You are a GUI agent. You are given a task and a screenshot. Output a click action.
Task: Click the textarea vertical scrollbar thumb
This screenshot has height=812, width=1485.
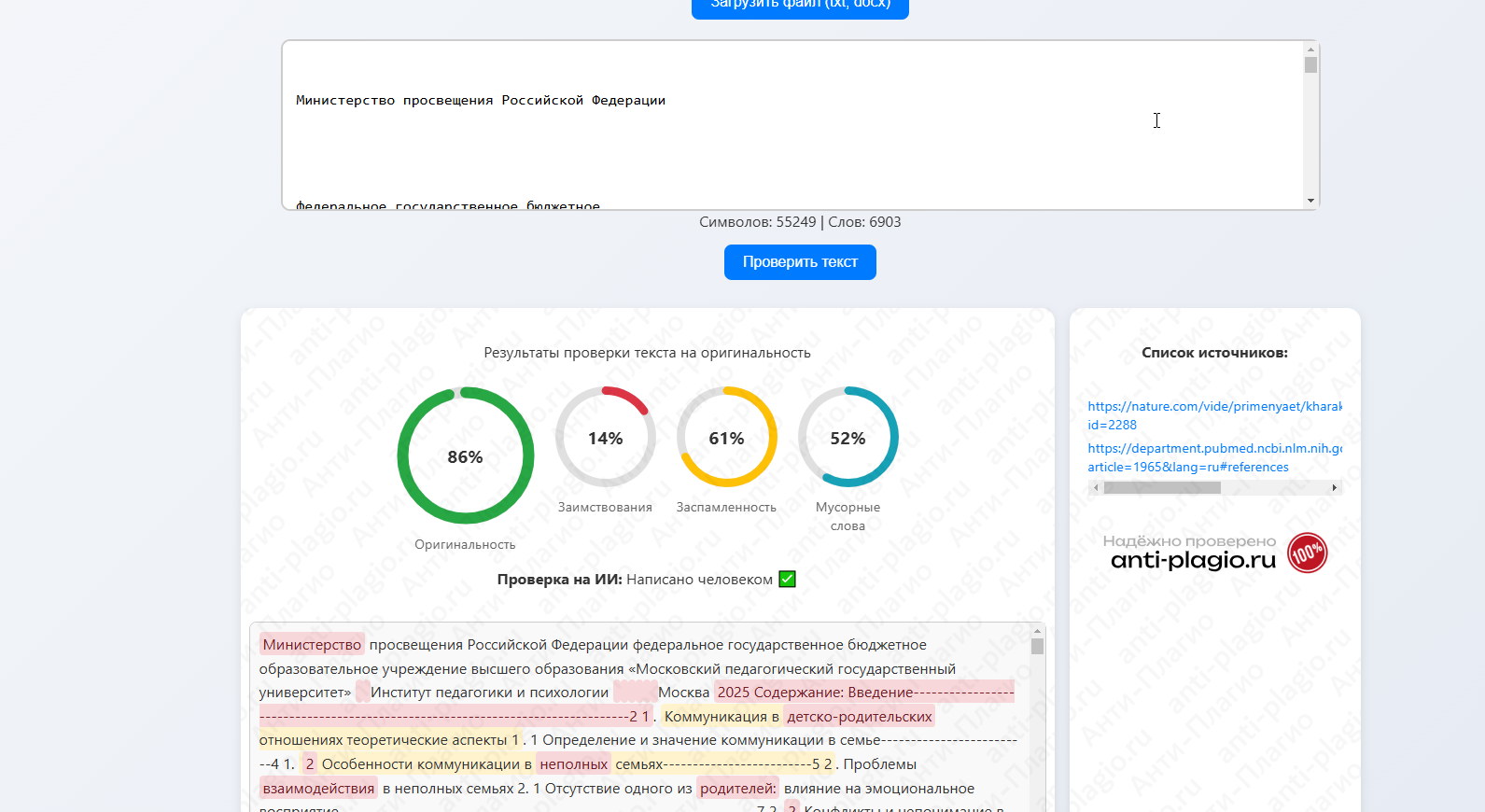tap(1310, 65)
